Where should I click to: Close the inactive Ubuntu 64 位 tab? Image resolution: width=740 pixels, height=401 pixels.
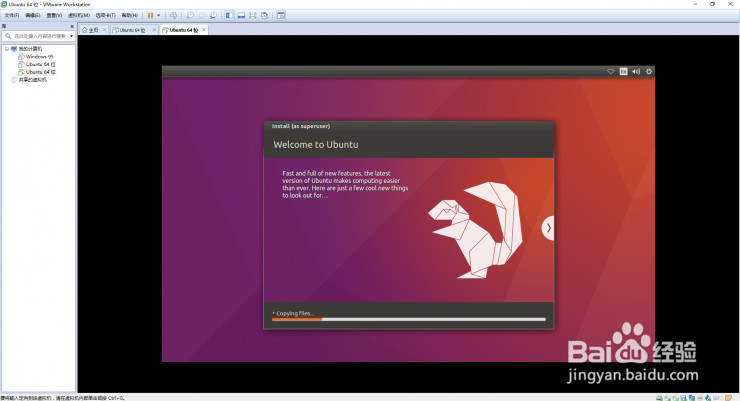tap(154, 30)
